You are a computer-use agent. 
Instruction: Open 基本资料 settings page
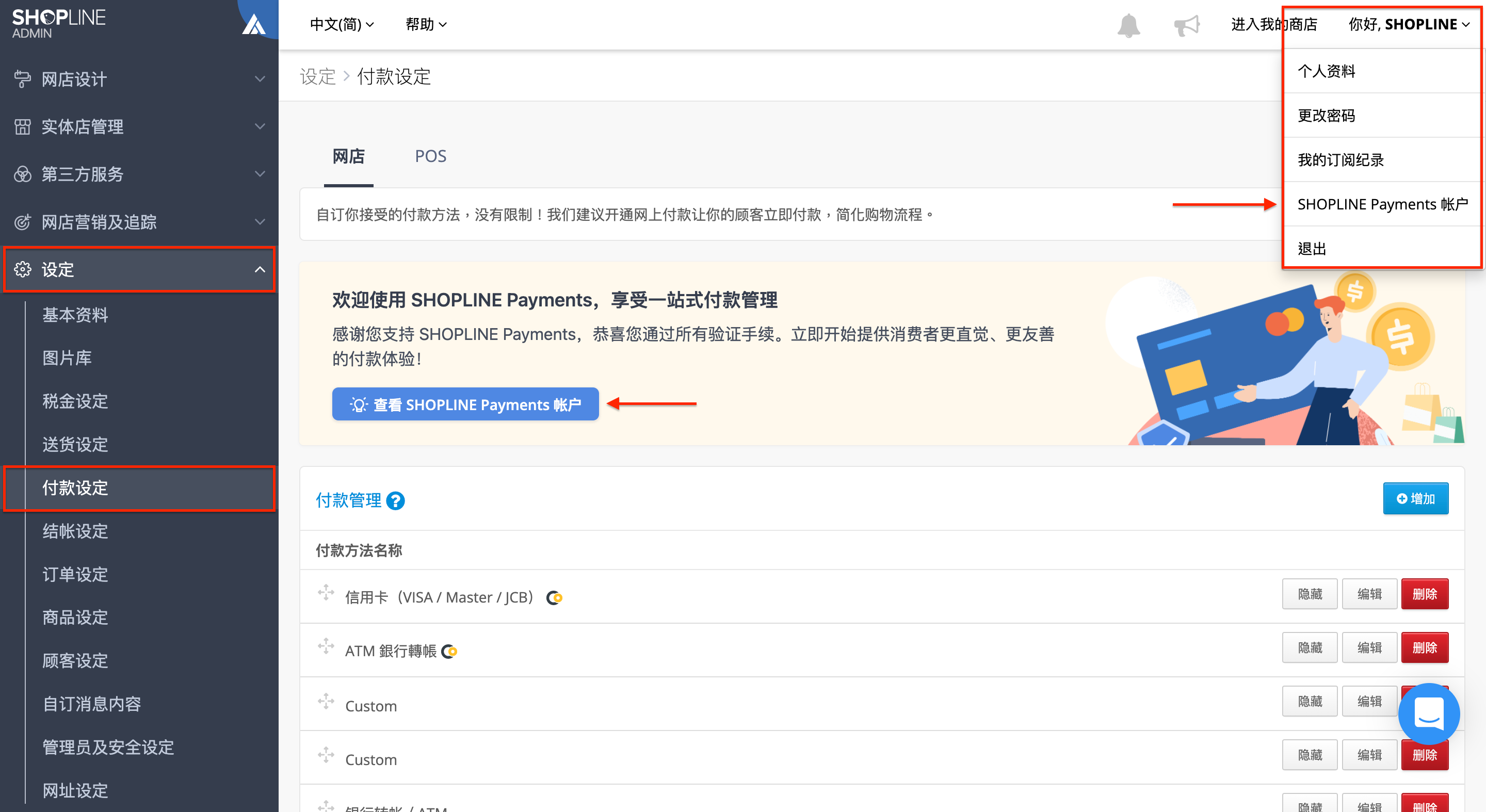coord(75,315)
